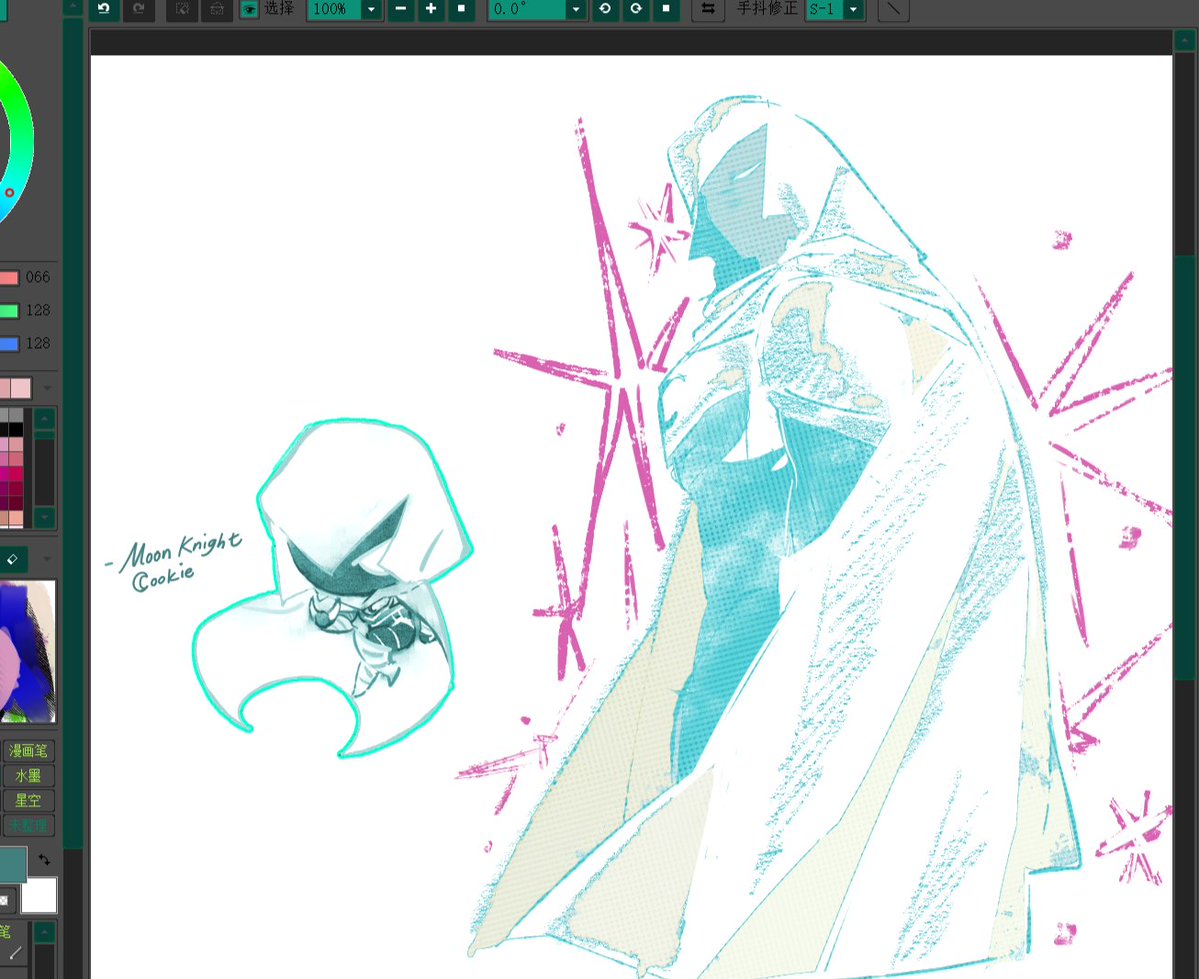The image size is (1199, 979).
Task: Click the Moon Knight Cookie handwritten text
Action: (176, 561)
